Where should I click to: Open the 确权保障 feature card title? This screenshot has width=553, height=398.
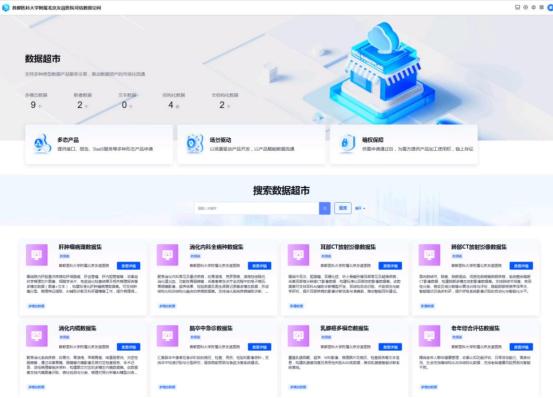tap(373, 140)
